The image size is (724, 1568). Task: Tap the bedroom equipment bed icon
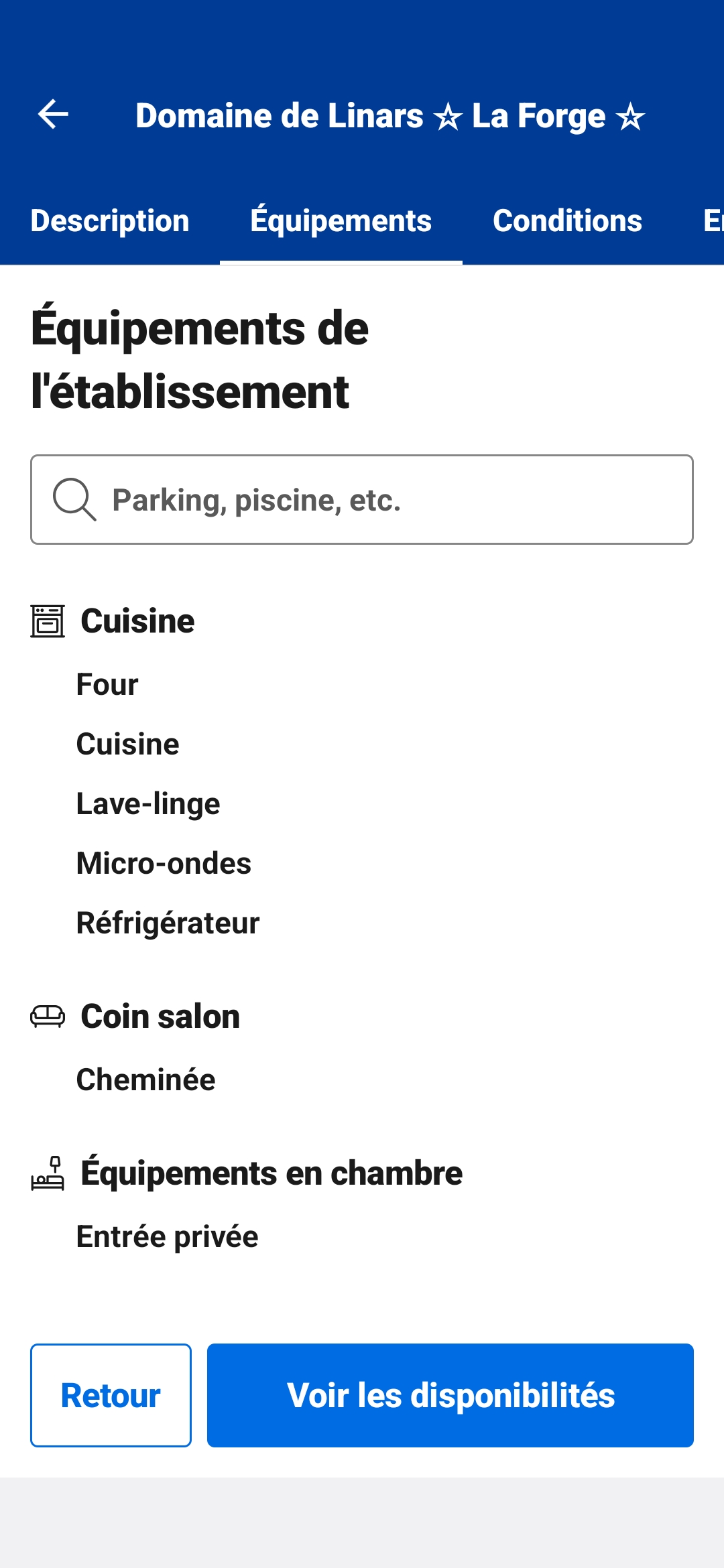tap(48, 1173)
